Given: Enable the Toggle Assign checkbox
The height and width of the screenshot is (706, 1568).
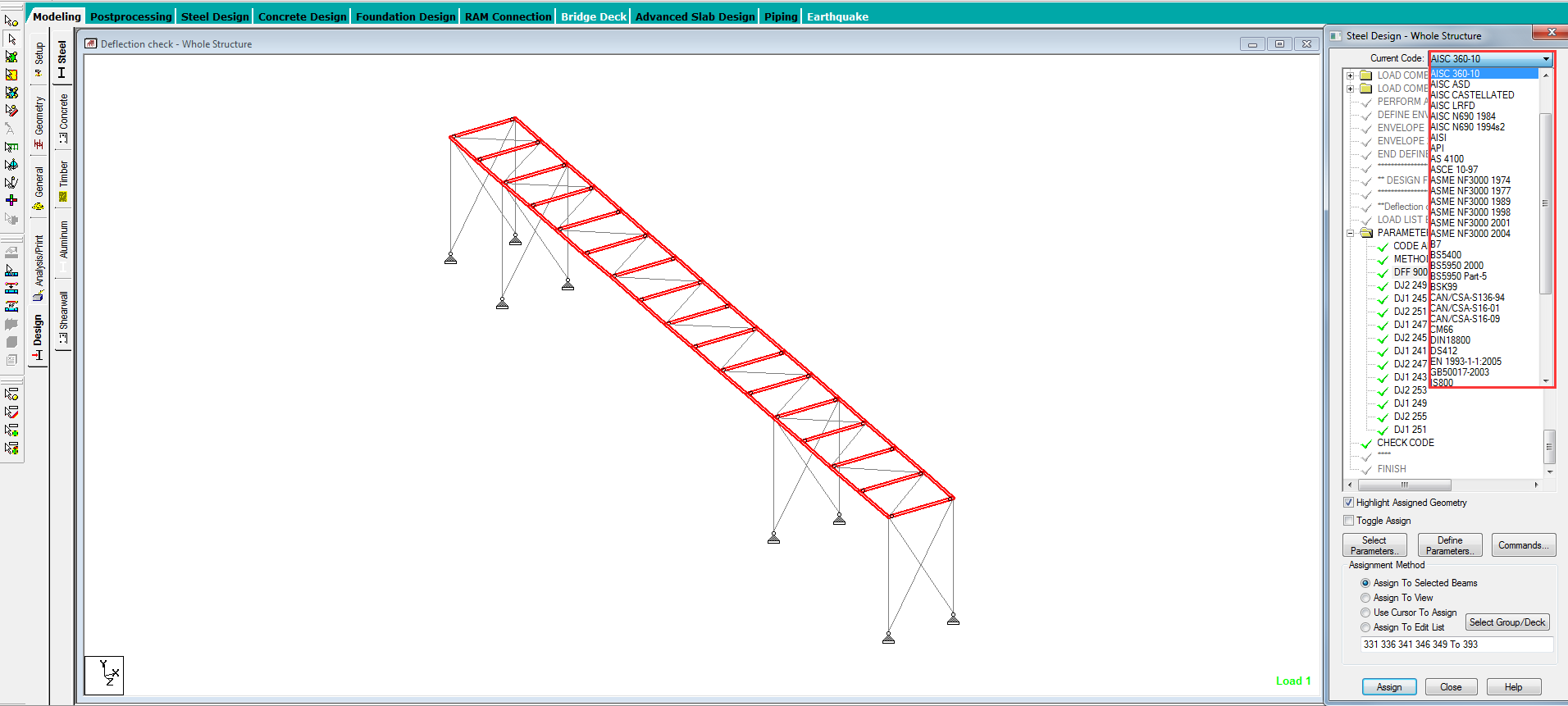Looking at the screenshot, I should [1349, 521].
